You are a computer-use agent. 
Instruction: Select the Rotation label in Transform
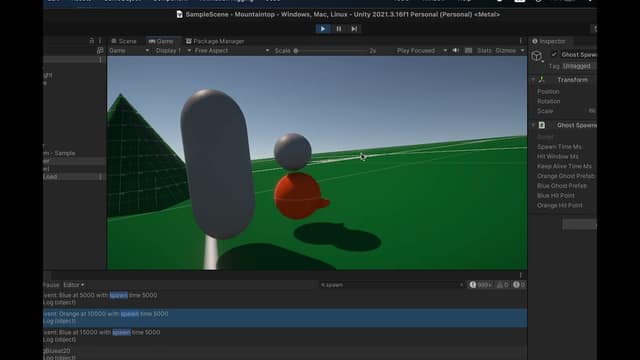pos(549,101)
